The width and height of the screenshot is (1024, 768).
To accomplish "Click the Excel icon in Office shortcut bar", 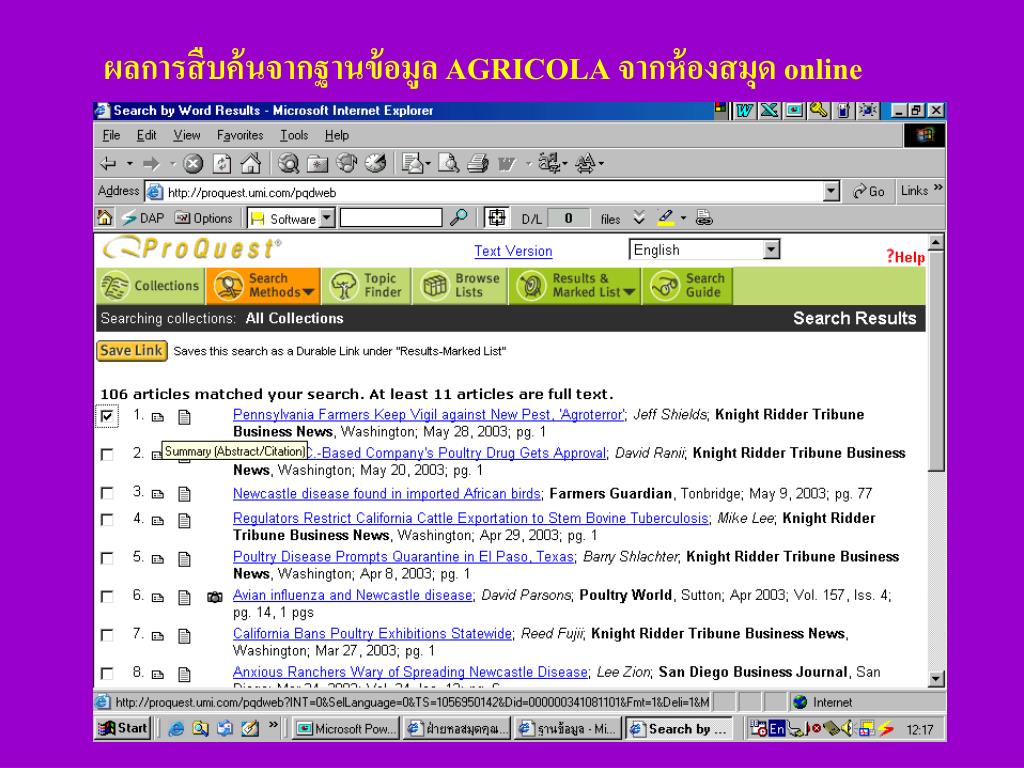I will pyautogui.click(x=769, y=110).
